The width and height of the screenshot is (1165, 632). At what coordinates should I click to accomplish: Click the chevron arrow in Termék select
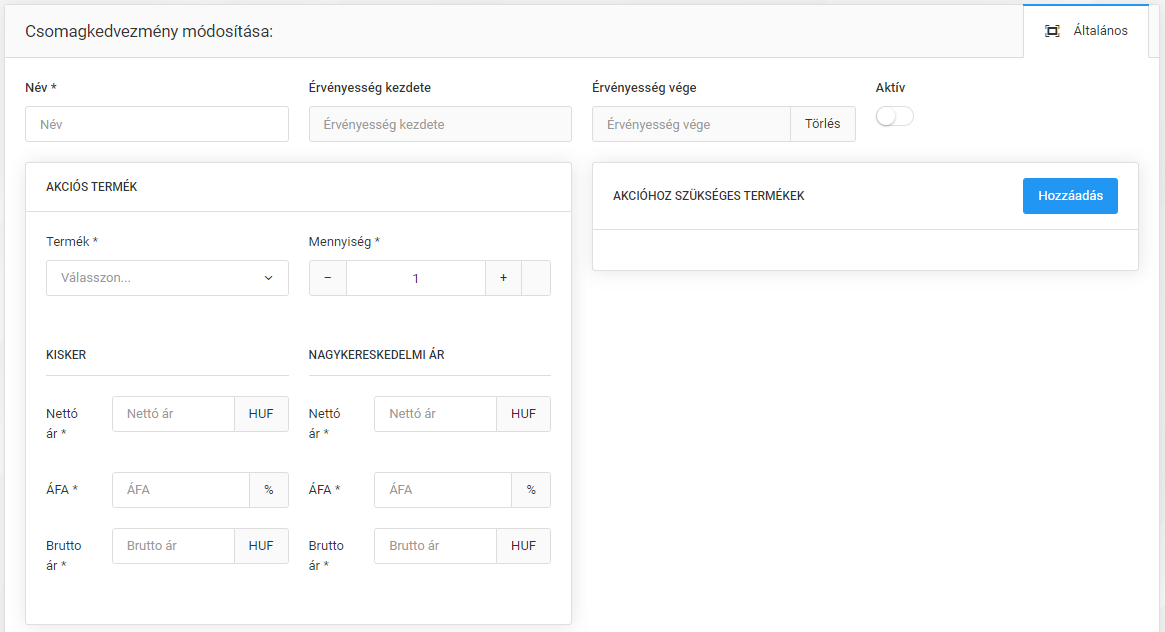[268, 278]
